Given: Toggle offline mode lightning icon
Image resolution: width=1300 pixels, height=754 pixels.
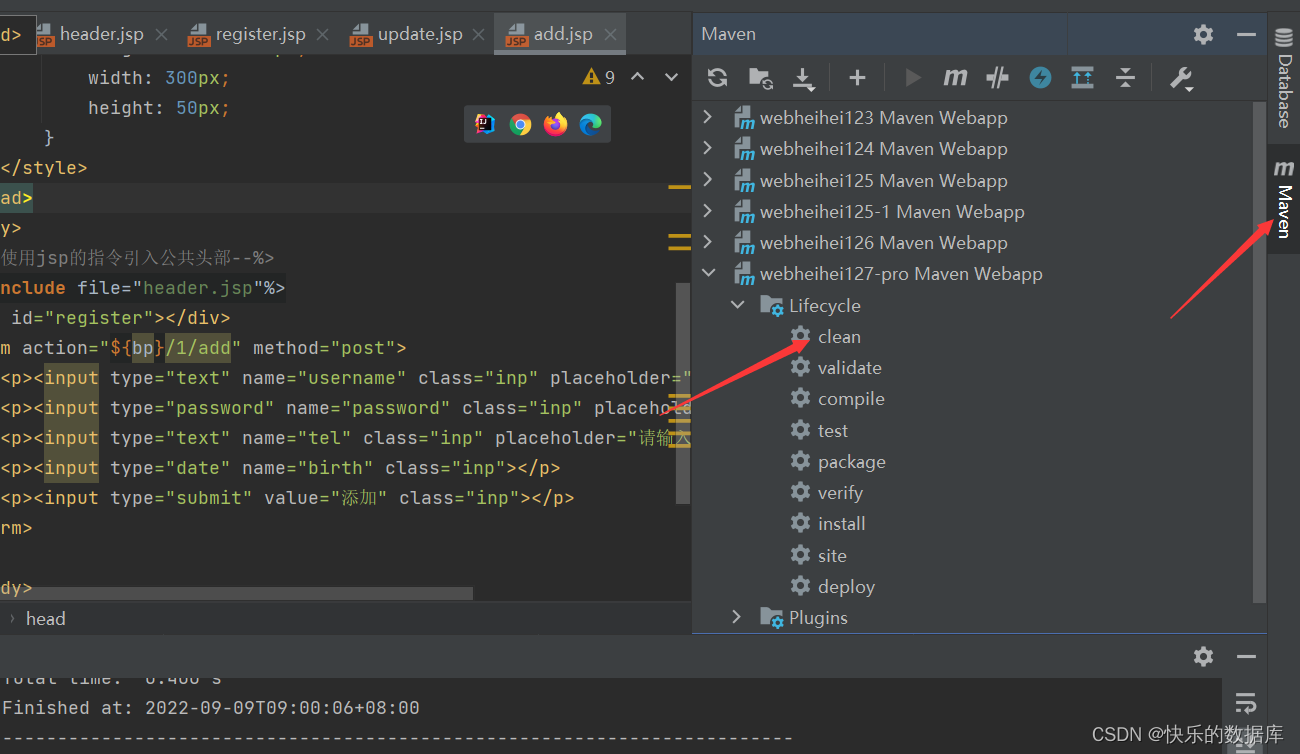Looking at the screenshot, I should click(1040, 78).
